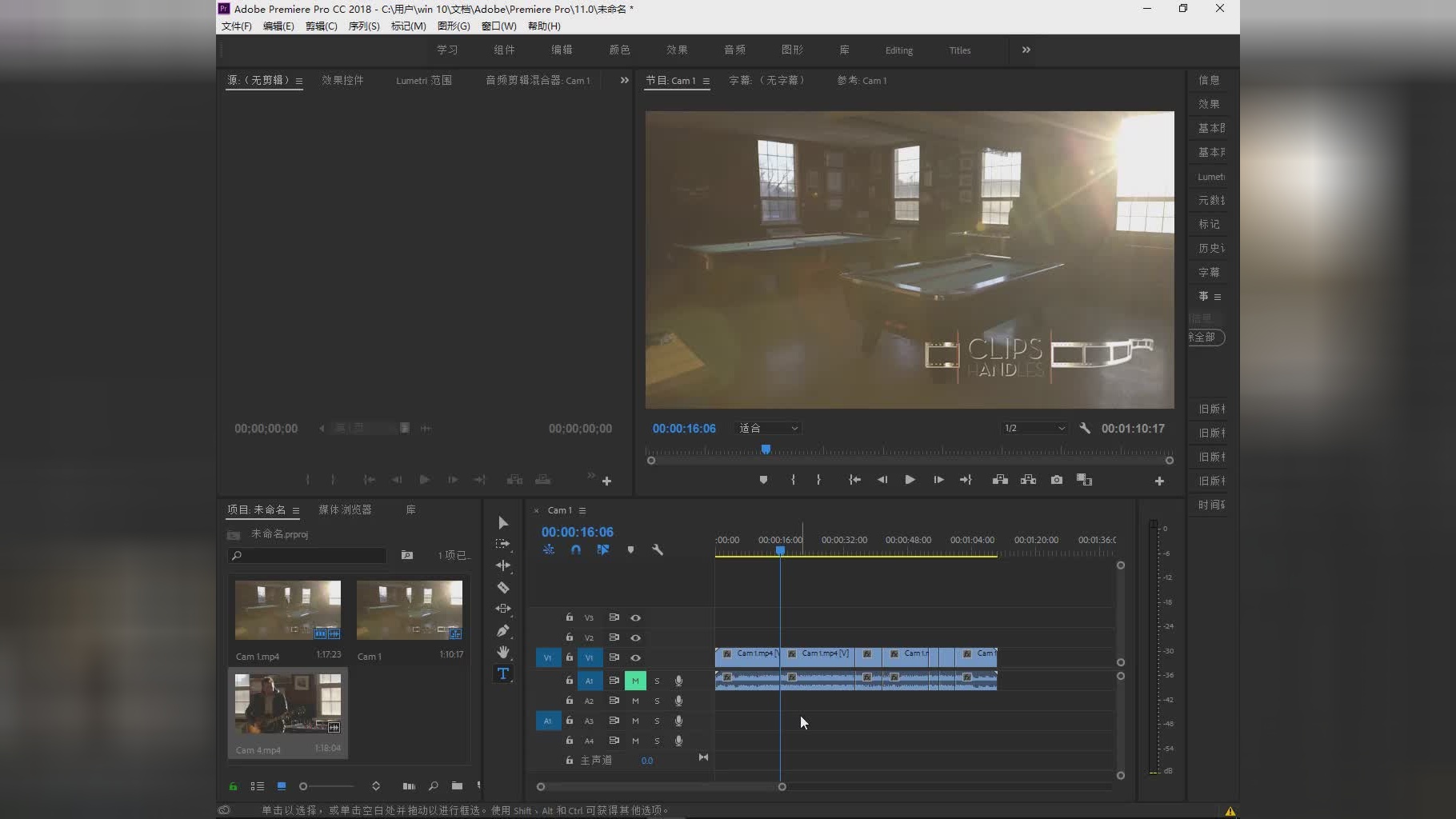
Task: Step forward one frame in Program monitor
Action: coord(938,480)
